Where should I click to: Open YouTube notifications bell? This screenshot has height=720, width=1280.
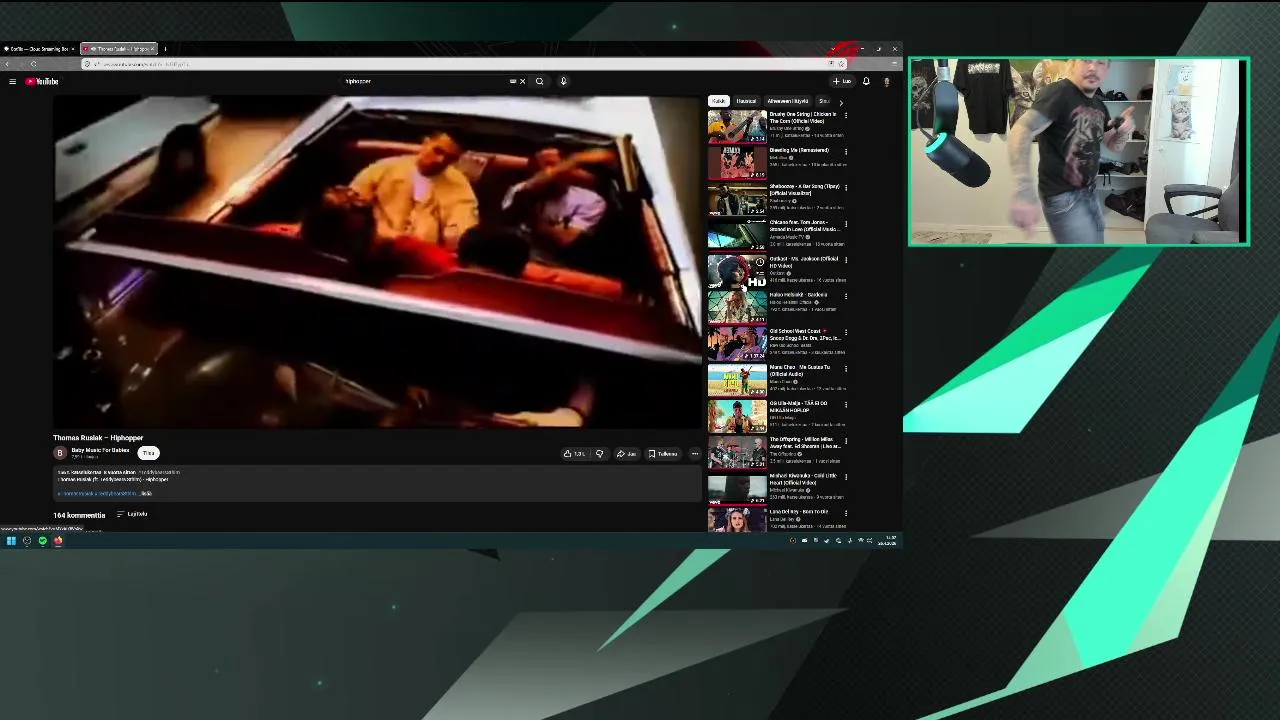click(x=866, y=81)
